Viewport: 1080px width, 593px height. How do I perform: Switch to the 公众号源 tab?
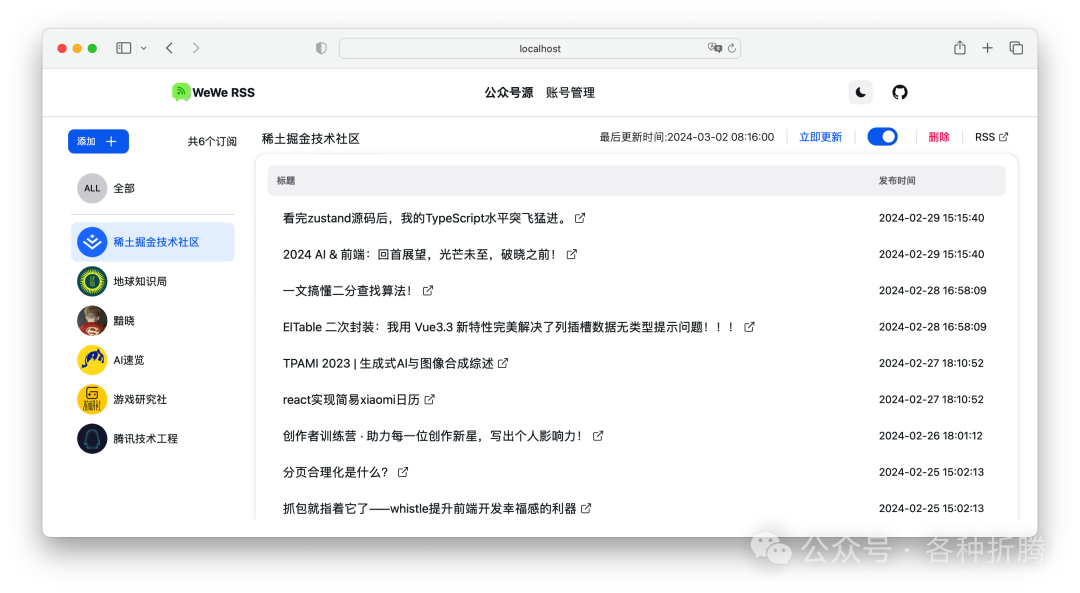click(x=508, y=92)
